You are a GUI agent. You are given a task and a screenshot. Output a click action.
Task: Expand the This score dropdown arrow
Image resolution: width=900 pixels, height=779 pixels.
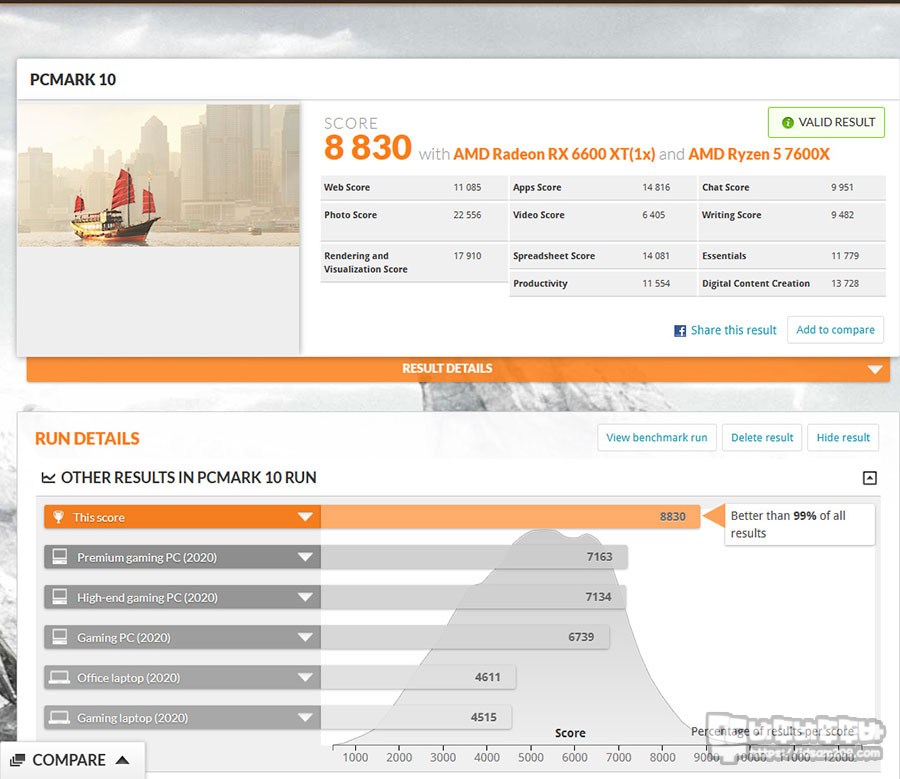pyautogui.click(x=305, y=517)
